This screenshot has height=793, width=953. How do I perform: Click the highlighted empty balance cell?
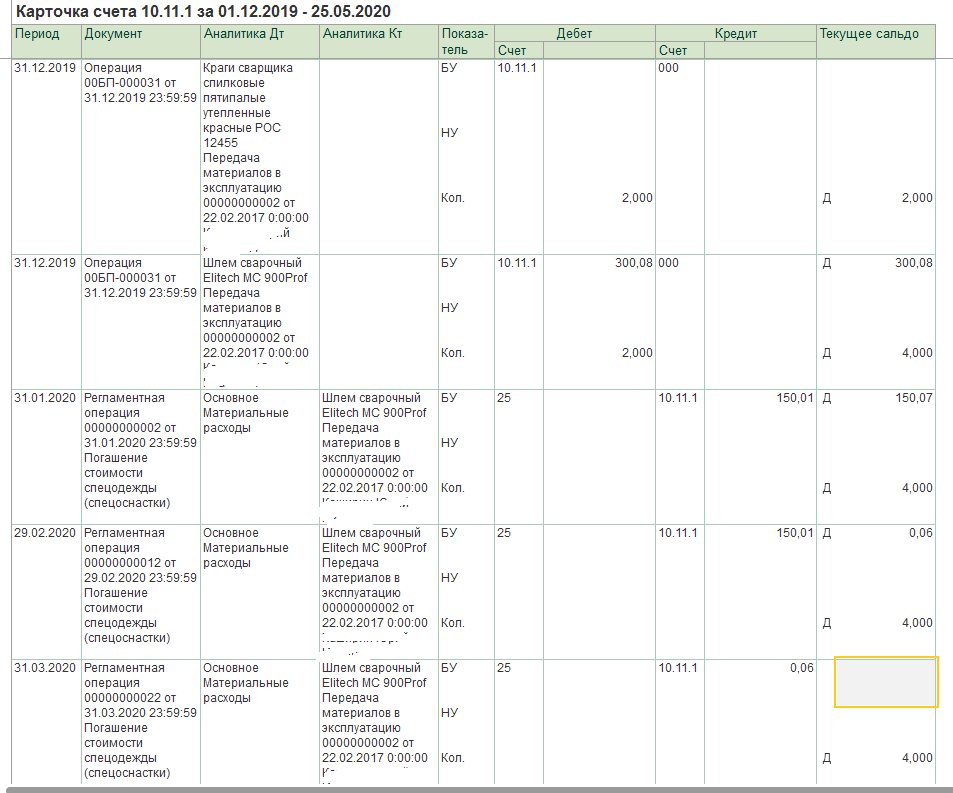[886, 682]
